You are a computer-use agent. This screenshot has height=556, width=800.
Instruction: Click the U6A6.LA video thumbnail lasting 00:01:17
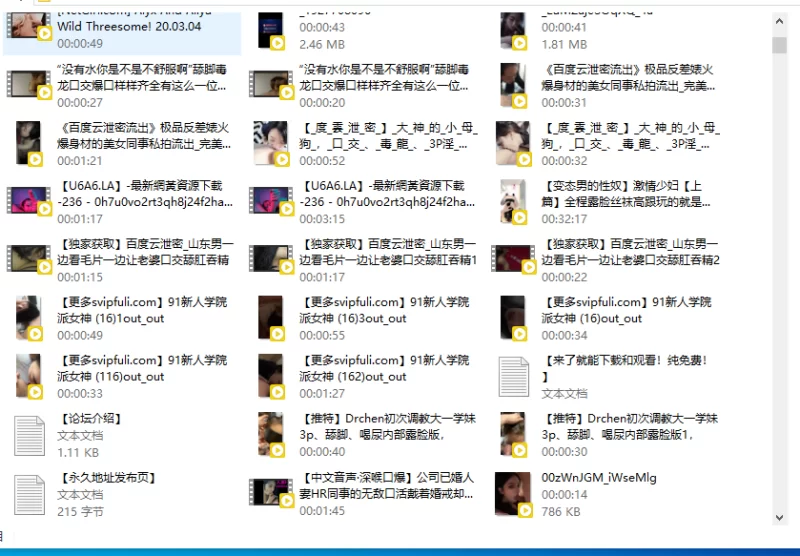[x=29, y=200]
